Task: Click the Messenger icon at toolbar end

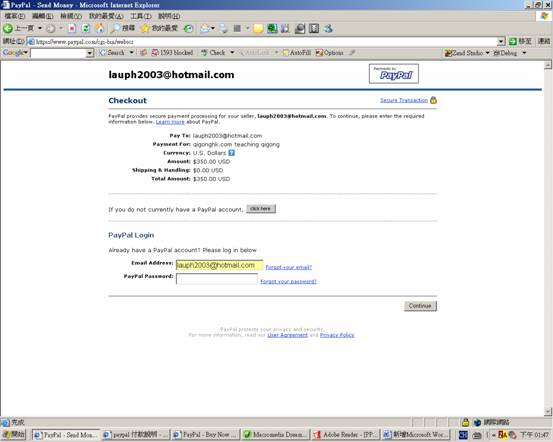Action: [x=328, y=29]
